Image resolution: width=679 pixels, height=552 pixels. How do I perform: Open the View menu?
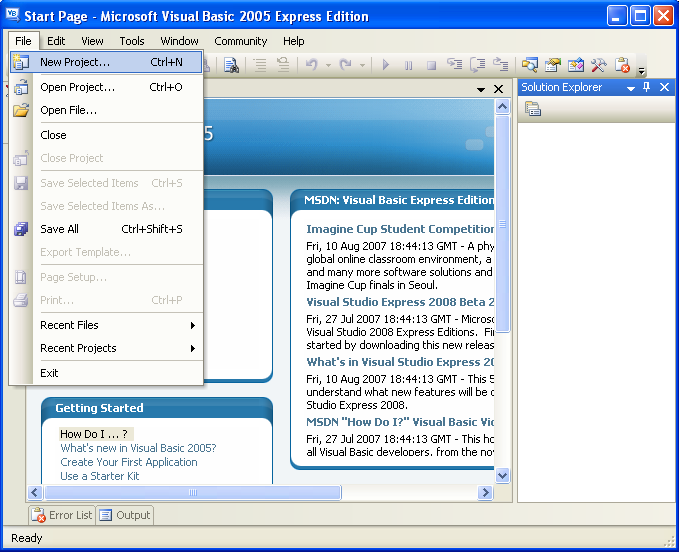click(92, 41)
